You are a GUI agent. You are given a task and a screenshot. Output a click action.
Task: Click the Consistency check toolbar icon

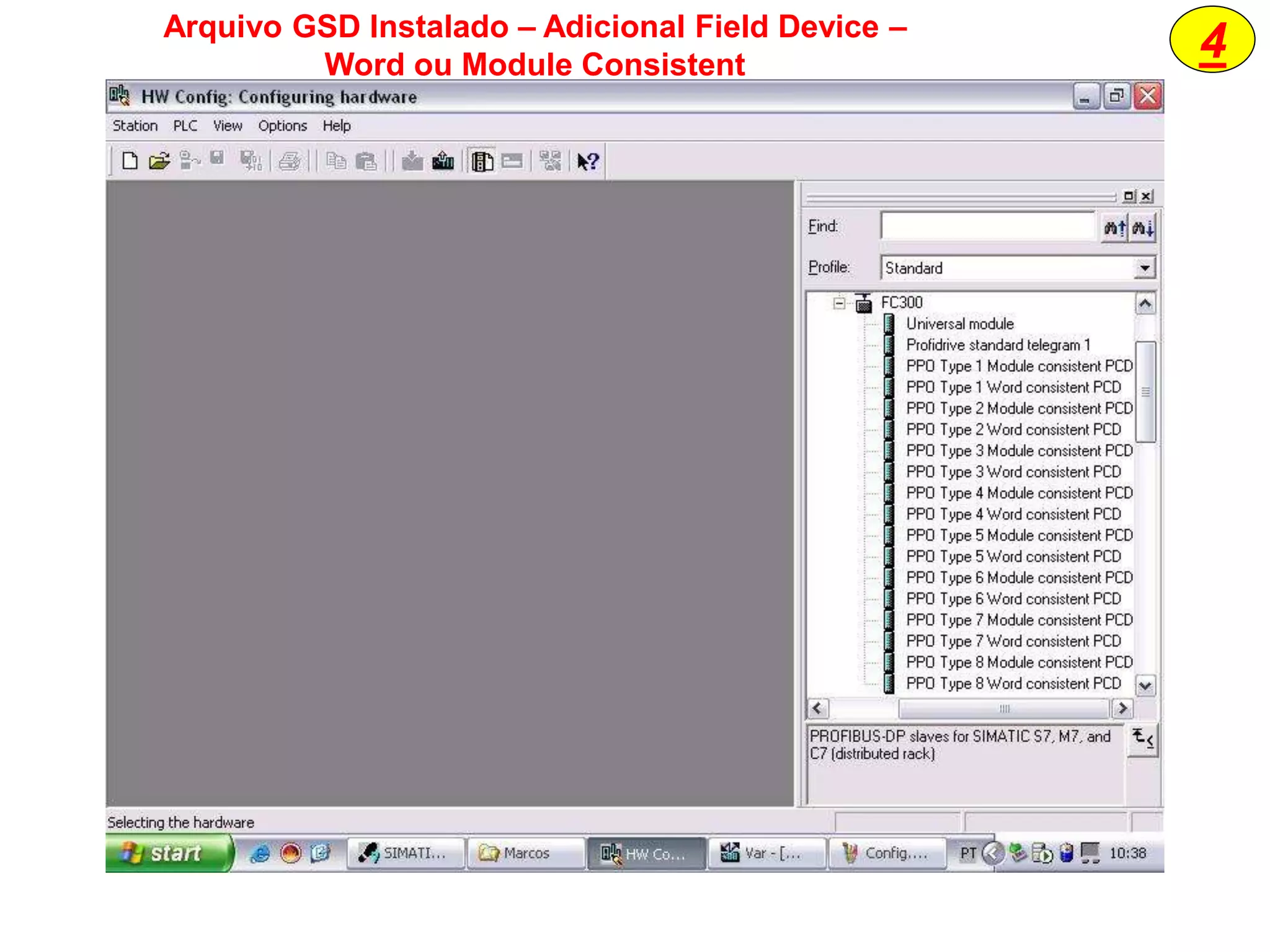coord(550,161)
